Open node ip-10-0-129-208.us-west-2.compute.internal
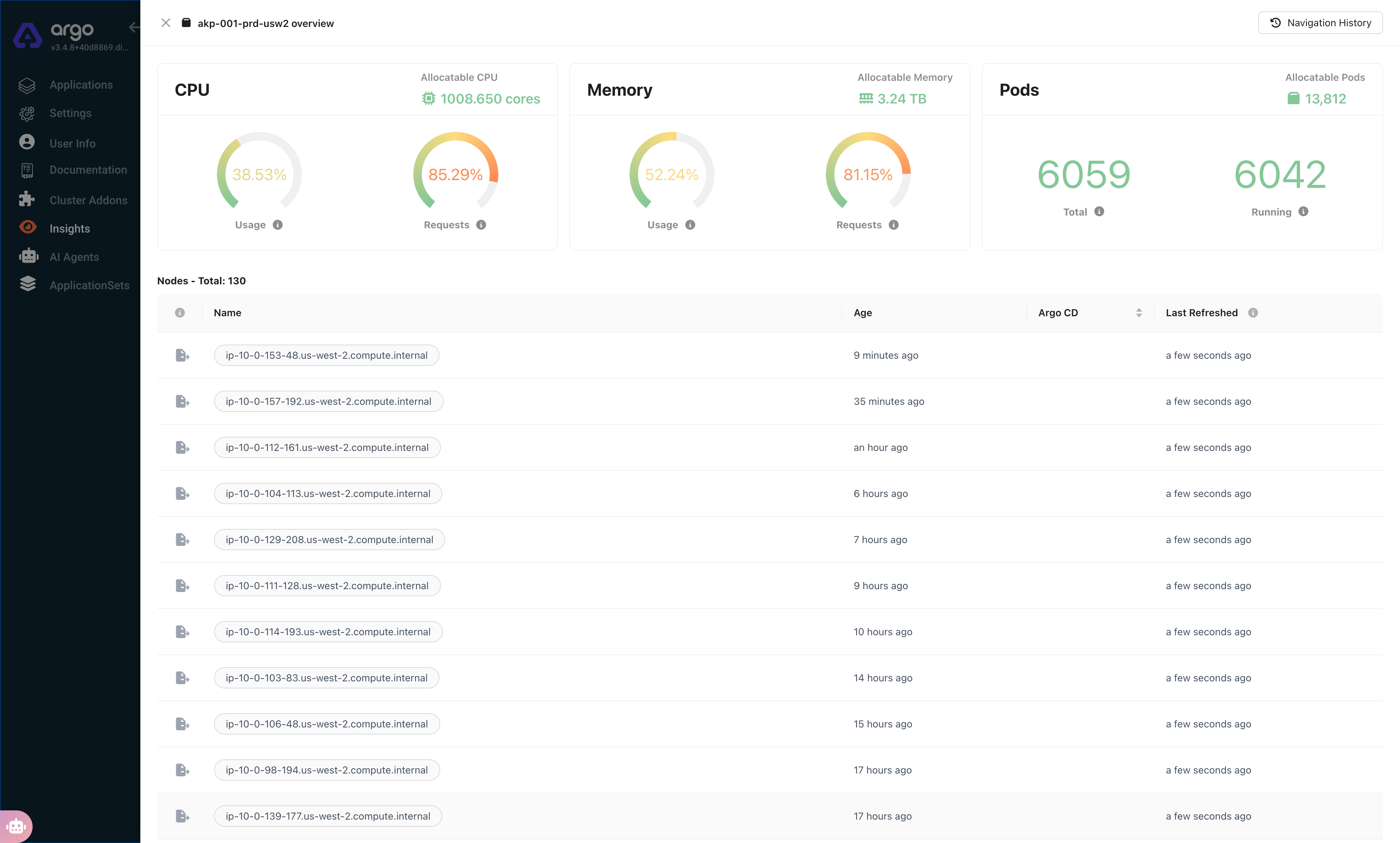Viewport: 1400px width, 843px height. (329, 540)
